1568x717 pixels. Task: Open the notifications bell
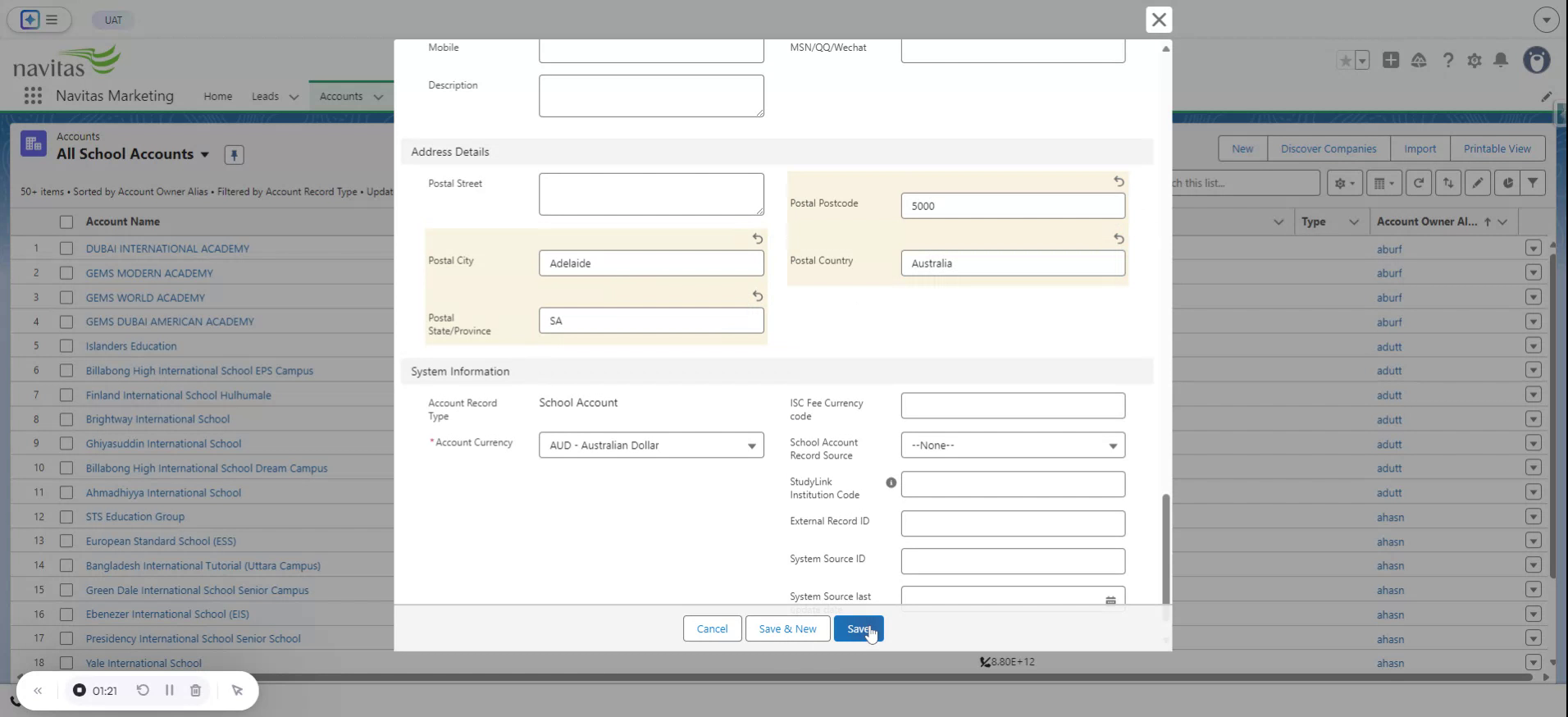coord(1501,60)
